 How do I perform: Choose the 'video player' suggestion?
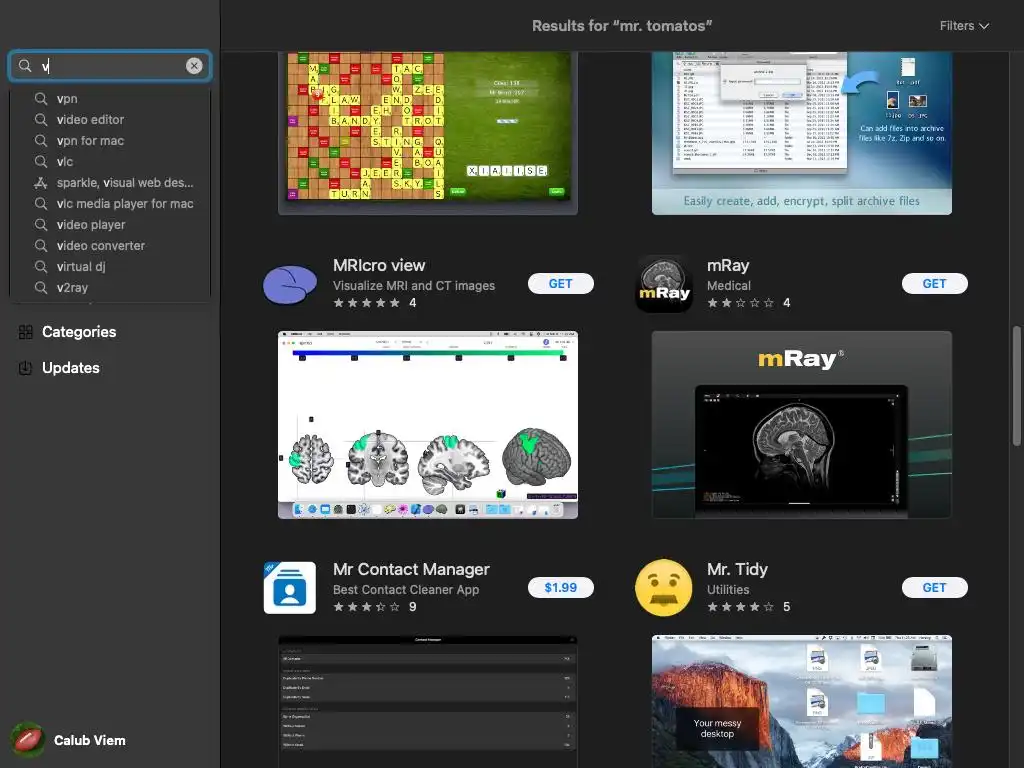[x=110, y=224]
